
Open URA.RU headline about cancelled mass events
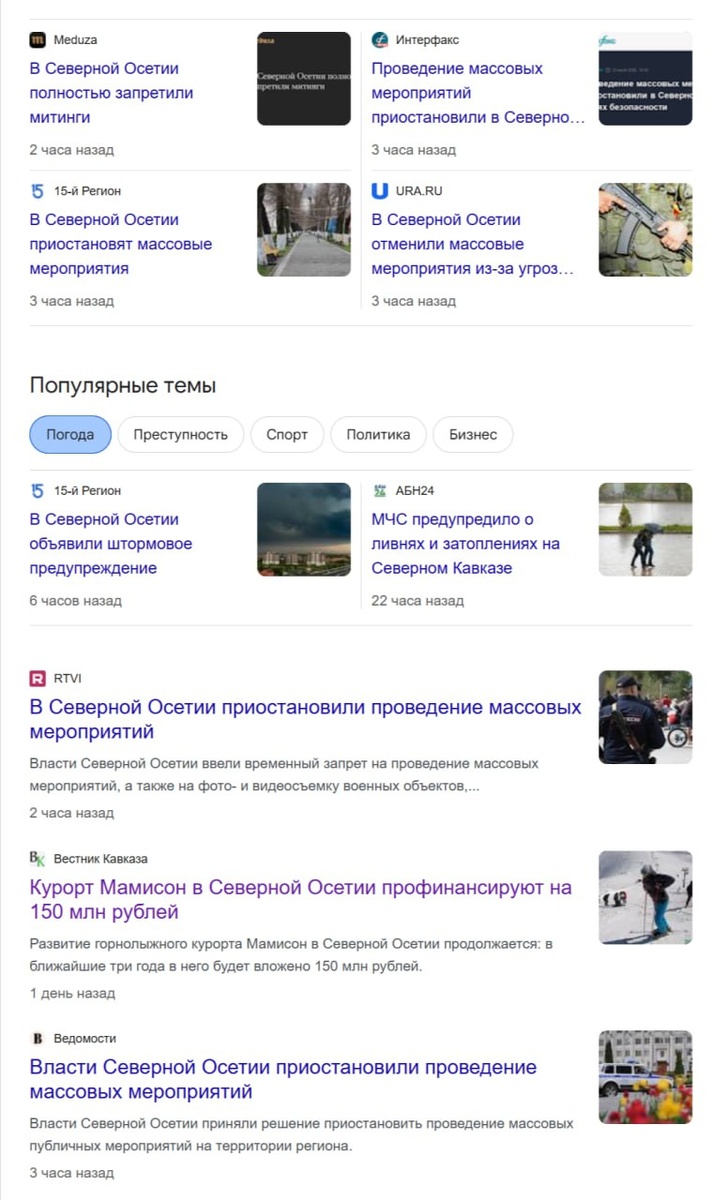(x=473, y=244)
